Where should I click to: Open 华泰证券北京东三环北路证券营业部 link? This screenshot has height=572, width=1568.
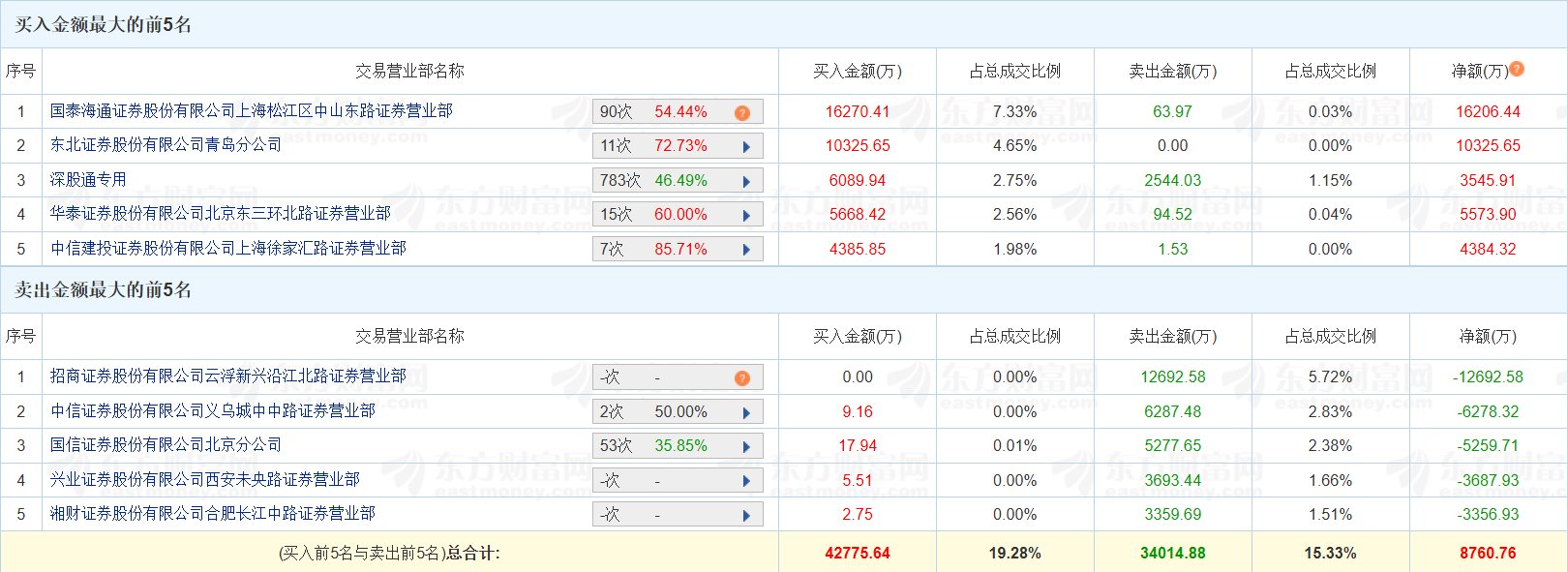point(221,214)
